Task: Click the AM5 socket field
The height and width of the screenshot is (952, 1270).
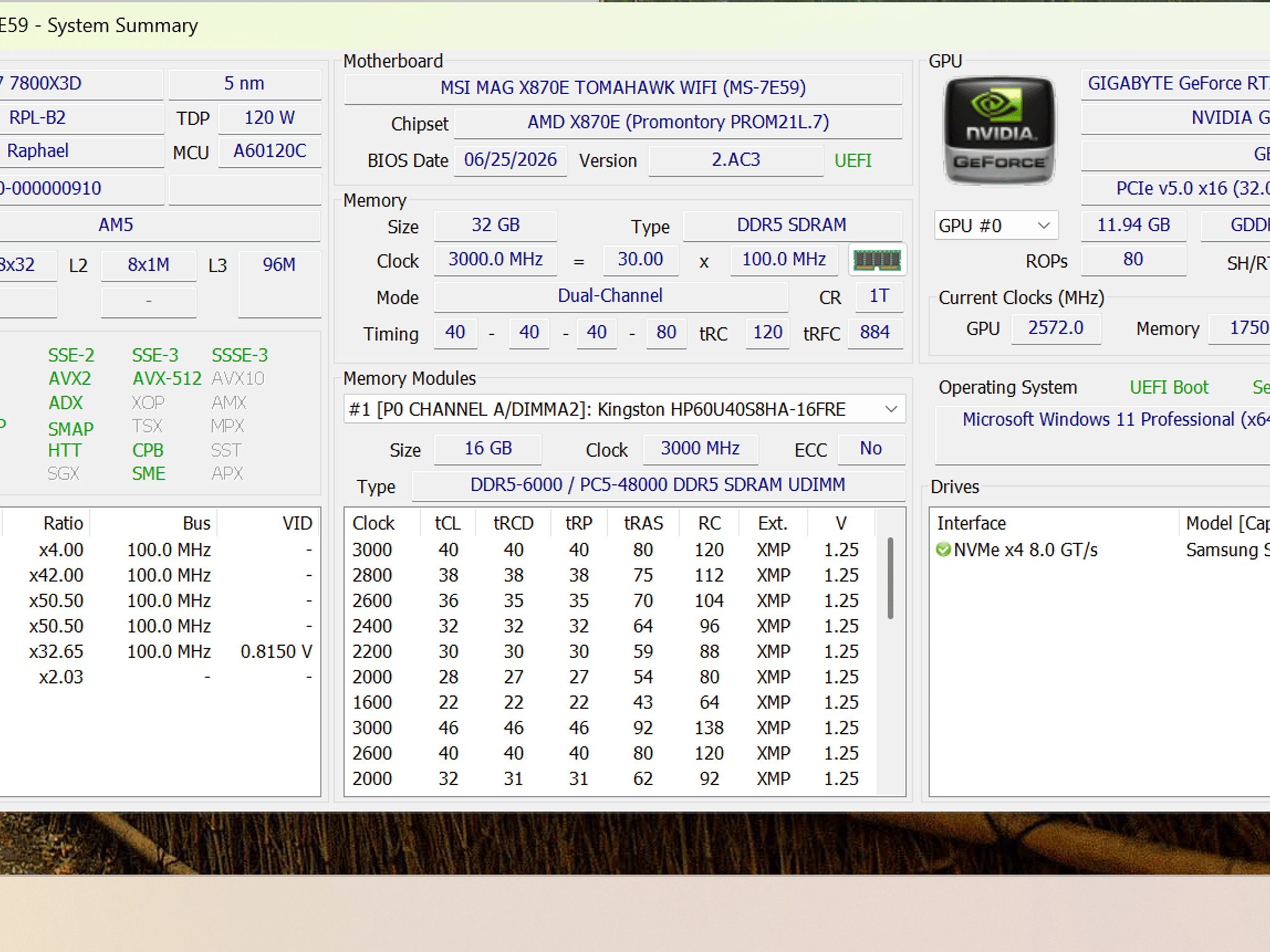Action: pos(160,226)
